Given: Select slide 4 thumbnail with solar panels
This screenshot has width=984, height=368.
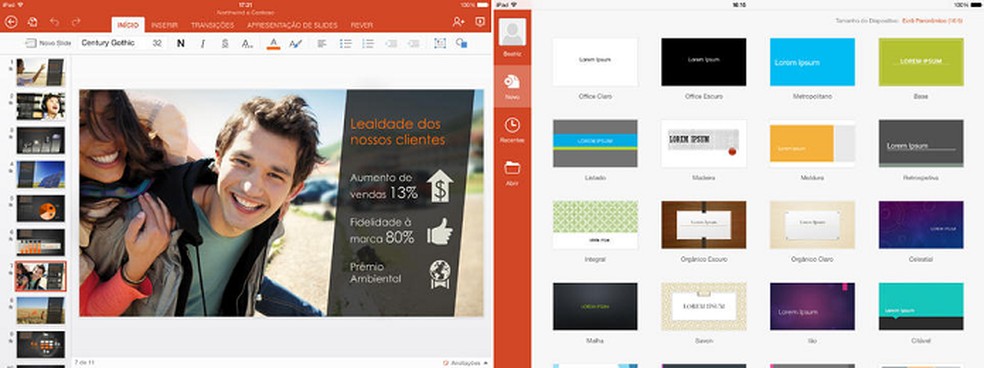Looking at the screenshot, I should point(40,174).
